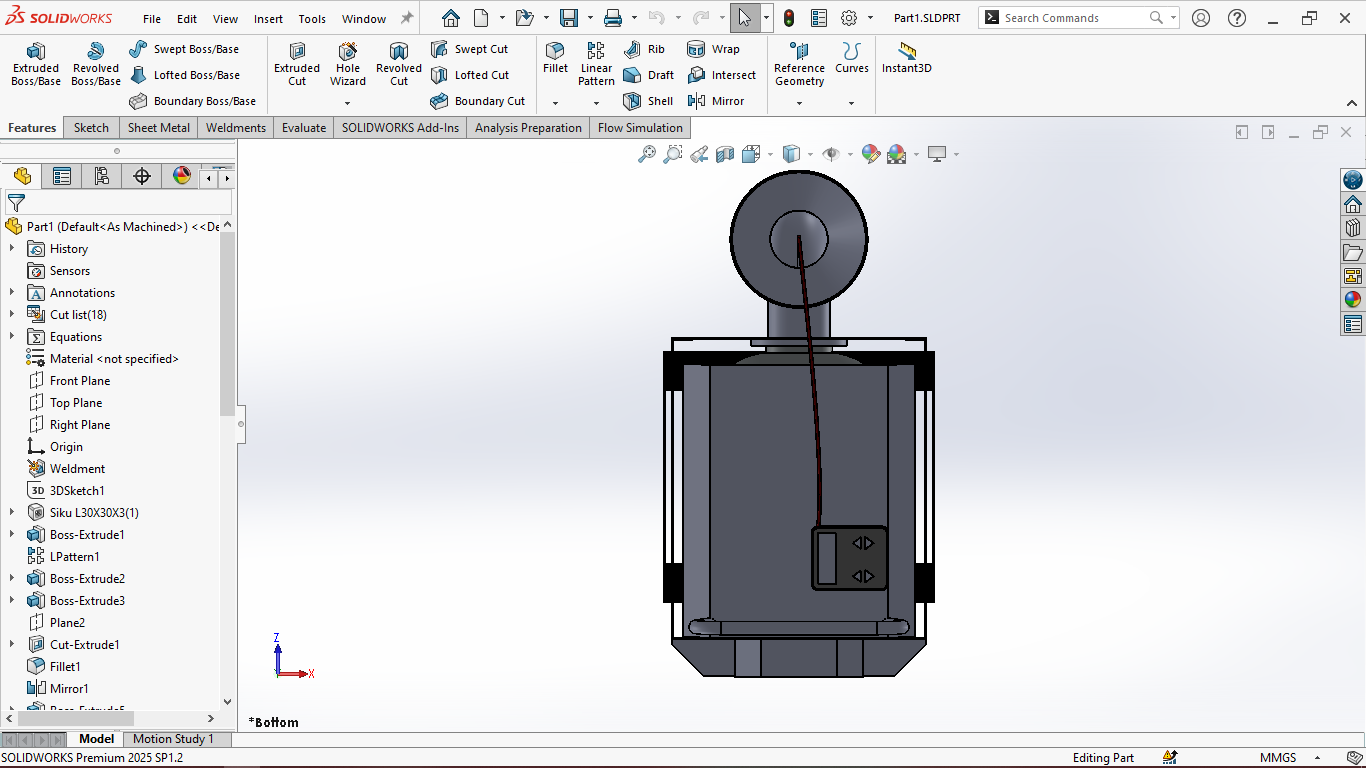The height and width of the screenshot is (768, 1366).
Task: Select the Revolved Boss/Base tool
Action: pyautogui.click(x=96, y=64)
